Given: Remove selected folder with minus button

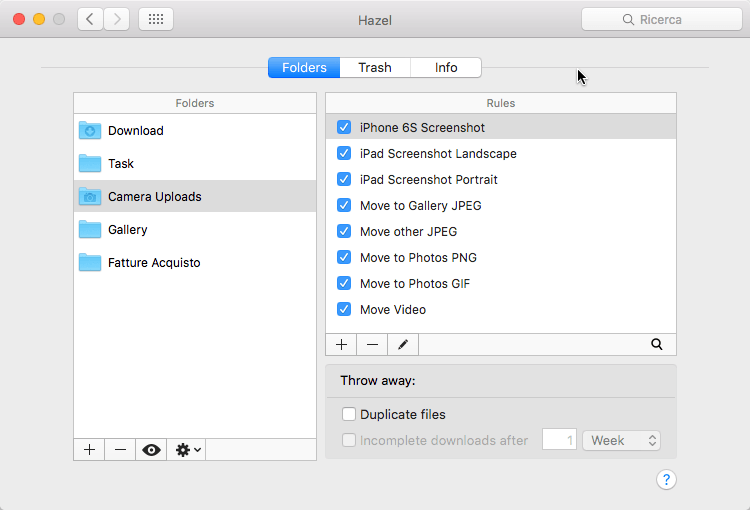Looking at the screenshot, I should tap(120, 450).
